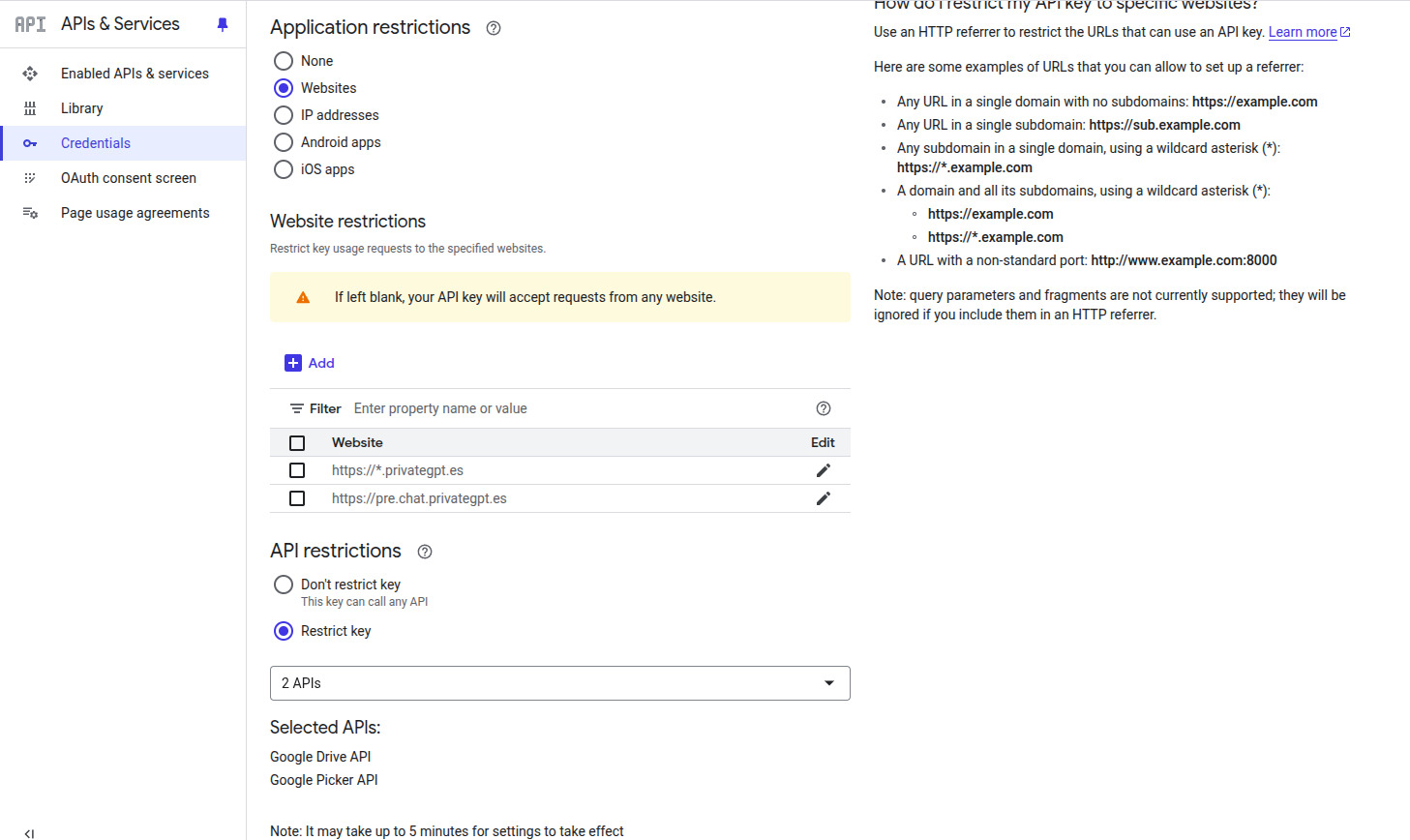The image size is (1410, 840).
Task: Click the pin icon beside APIs & Services
Action: 223,24
